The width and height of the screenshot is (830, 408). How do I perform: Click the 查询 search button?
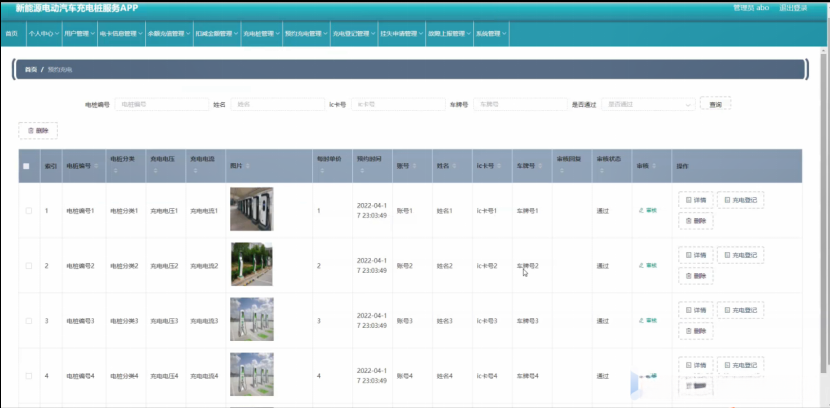715,104
